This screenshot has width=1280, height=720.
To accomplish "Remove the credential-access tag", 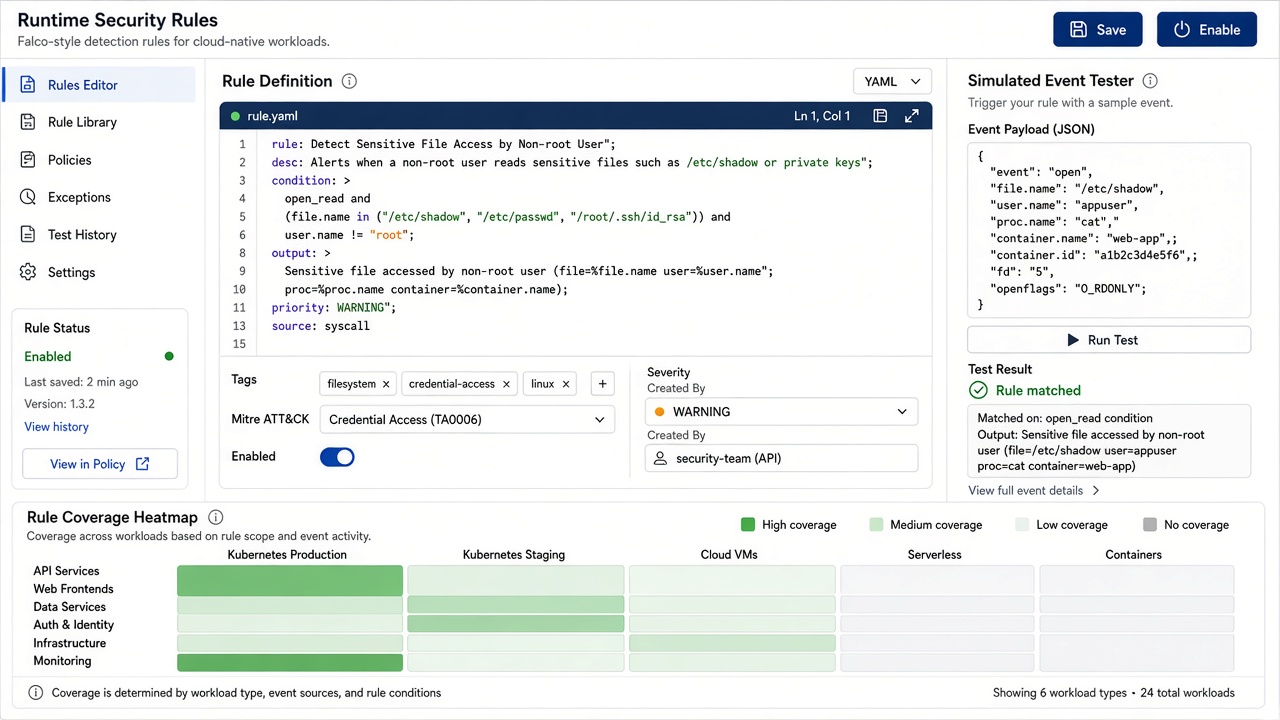I will [506, 384].
